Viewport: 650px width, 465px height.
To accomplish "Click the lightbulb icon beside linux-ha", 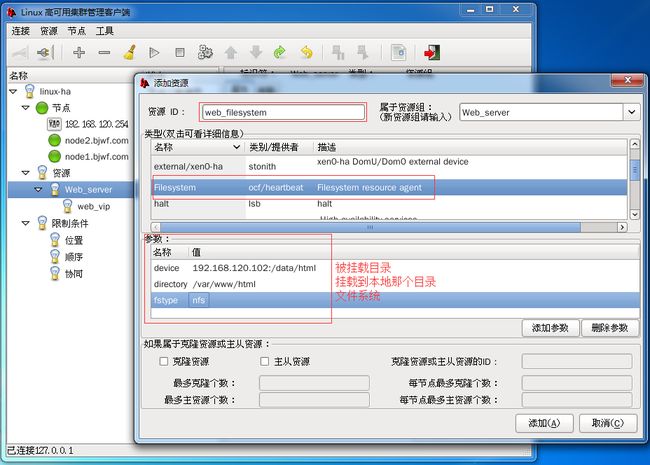I will pyautogui.click(x=29, y=91).
